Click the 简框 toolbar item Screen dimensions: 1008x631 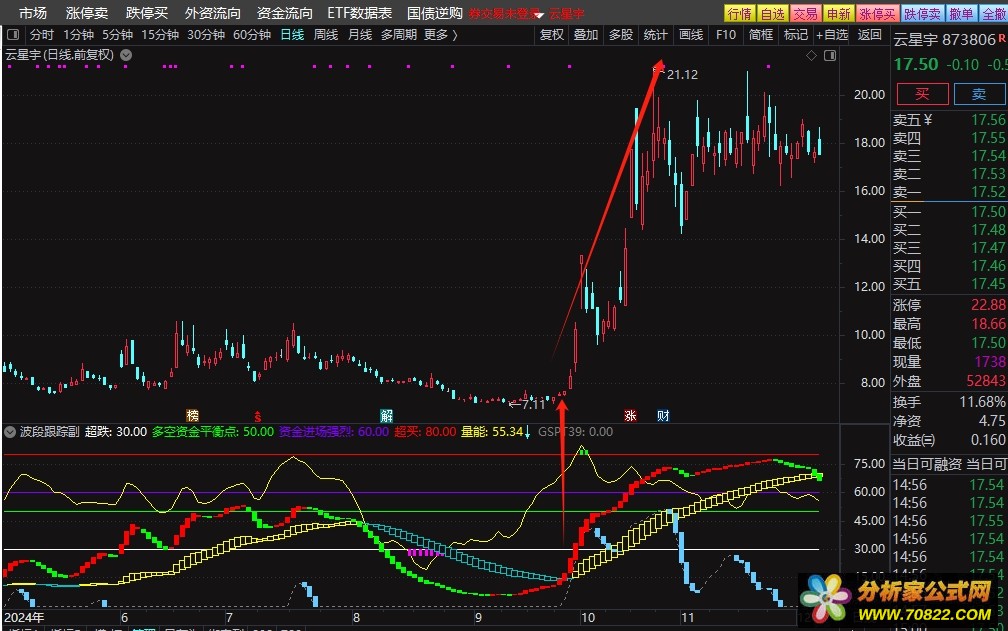coord(761,35)
